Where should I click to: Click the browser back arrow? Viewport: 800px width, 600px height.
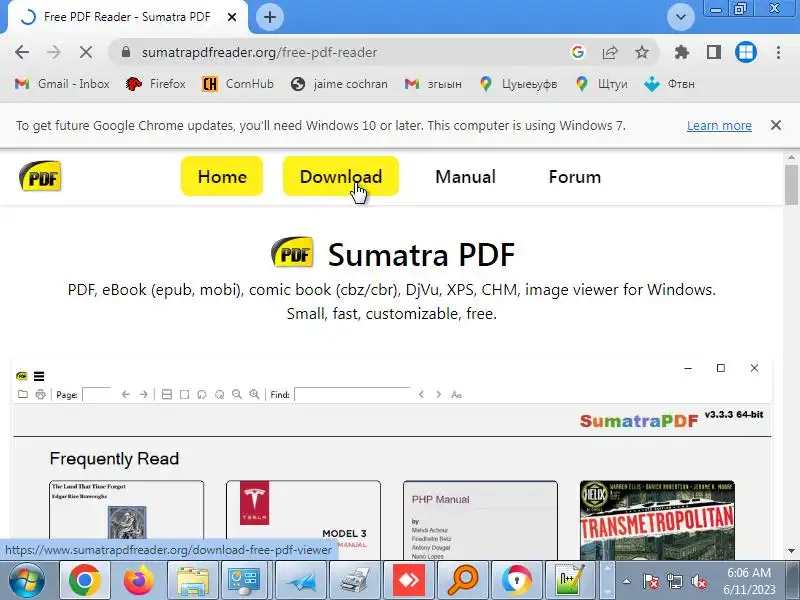coord(22,52)
